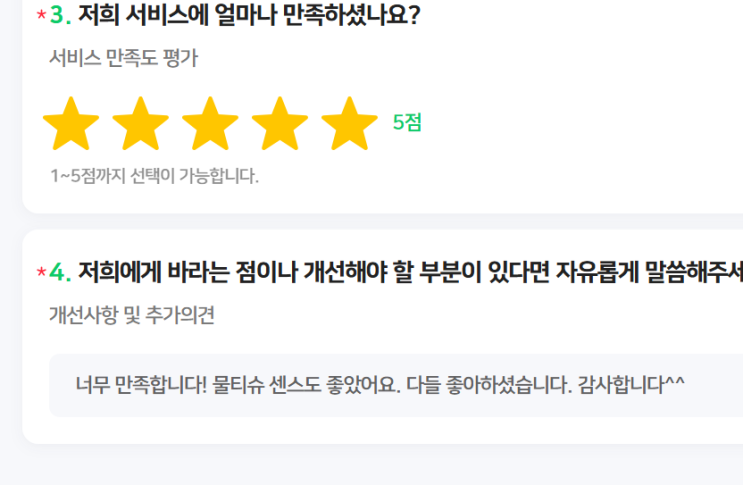Image resolution: width=743 pixels, height=485 pixels.
Task: Select the second rating star
Action: (140, 124)
